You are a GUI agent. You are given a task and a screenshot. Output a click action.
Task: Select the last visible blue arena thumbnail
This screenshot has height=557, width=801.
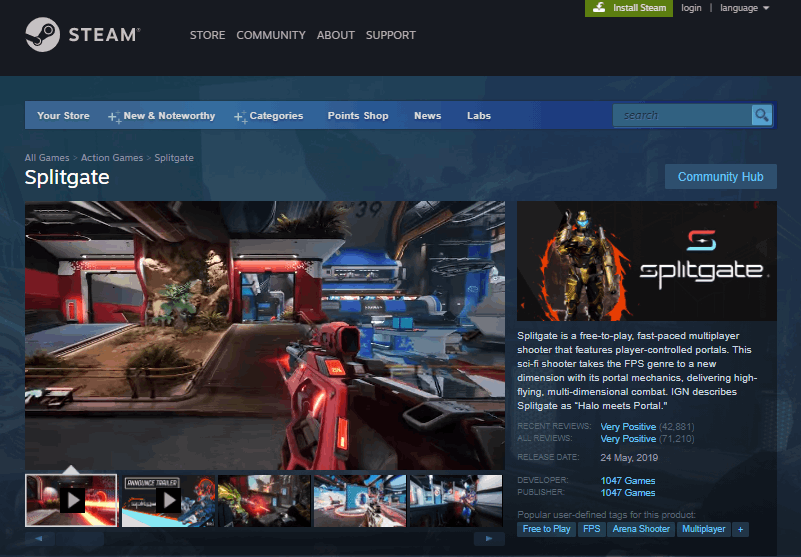click(456, 501)
